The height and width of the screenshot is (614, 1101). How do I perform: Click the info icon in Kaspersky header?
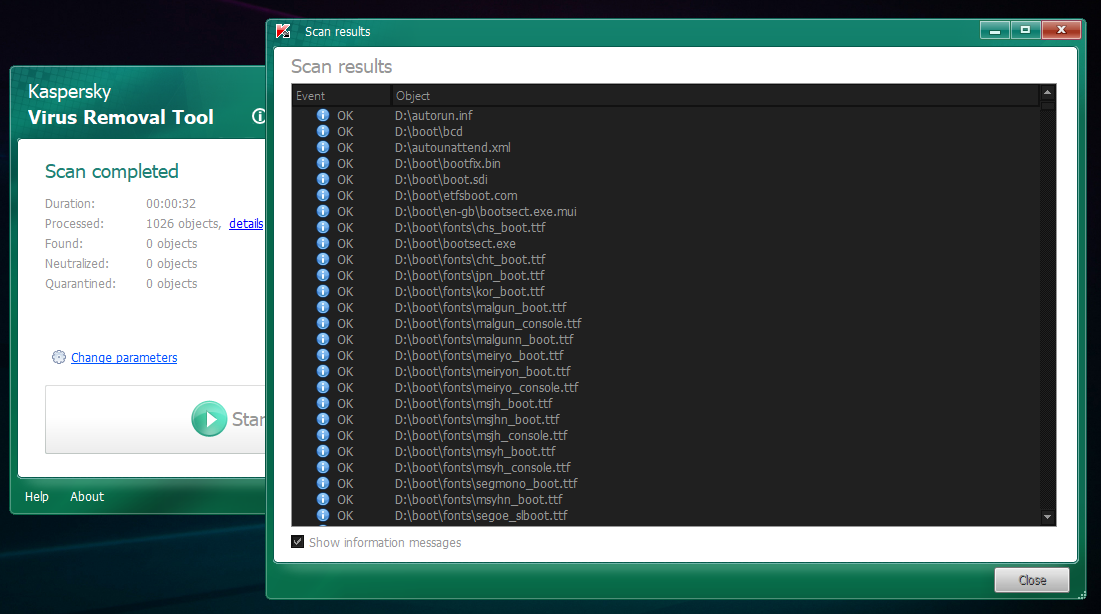tap(259, 116)
